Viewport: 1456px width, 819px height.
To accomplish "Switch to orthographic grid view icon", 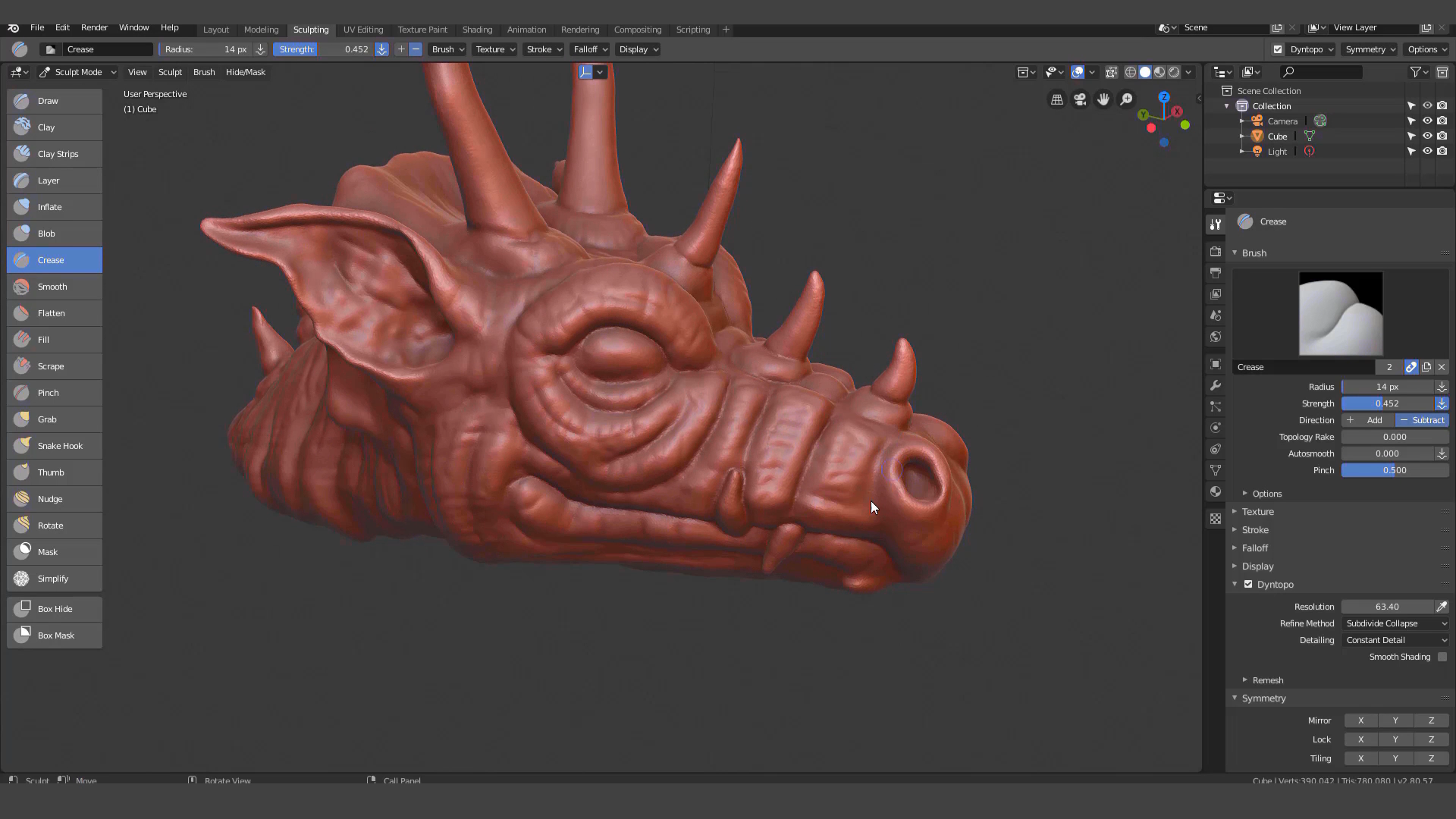I will [1056, 99].
